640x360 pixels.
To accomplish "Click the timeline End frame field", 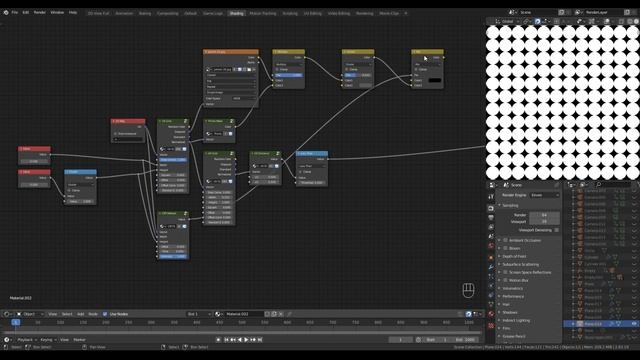I will tap(464, 340).
